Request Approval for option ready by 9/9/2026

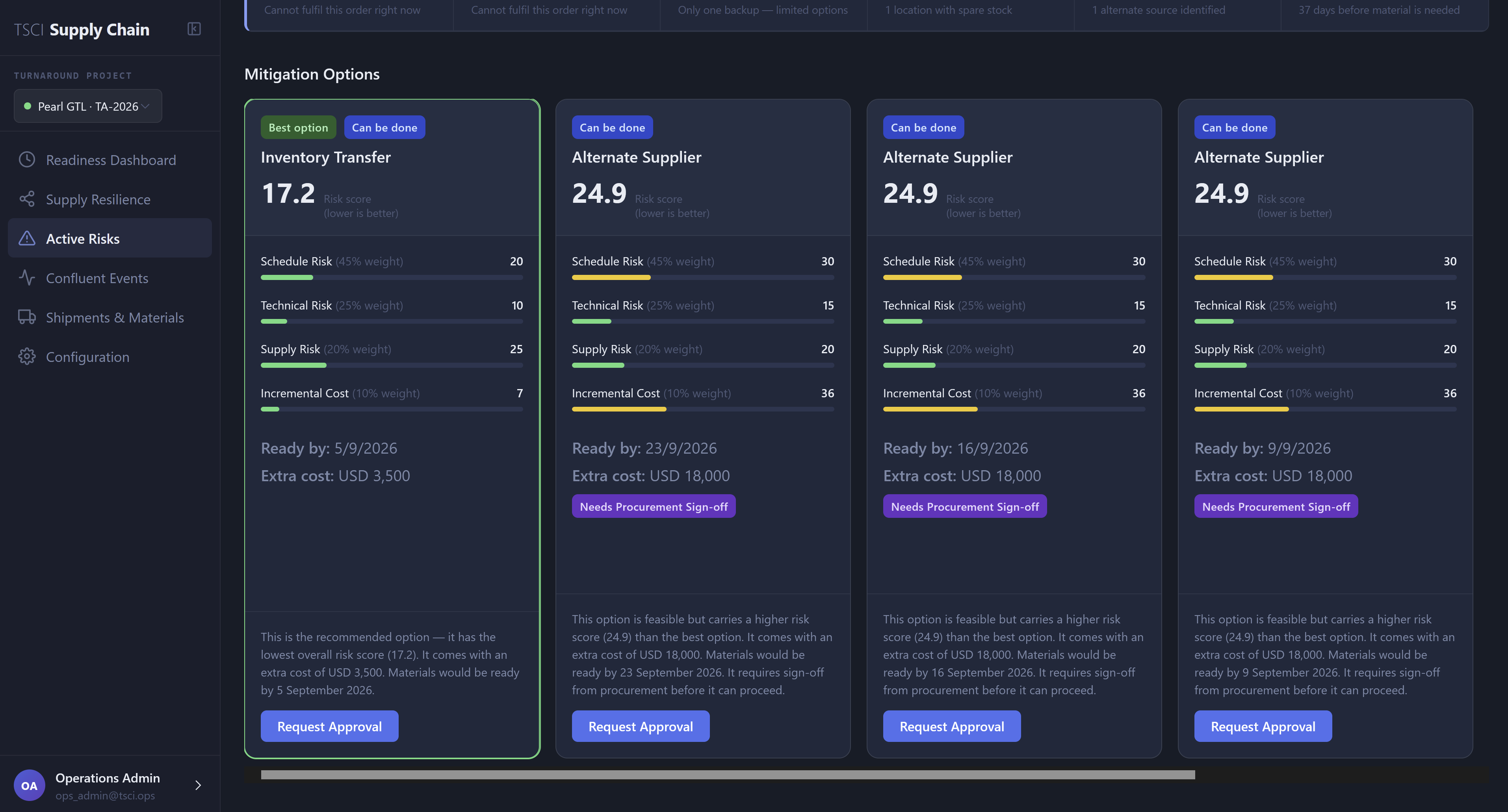1263,726
